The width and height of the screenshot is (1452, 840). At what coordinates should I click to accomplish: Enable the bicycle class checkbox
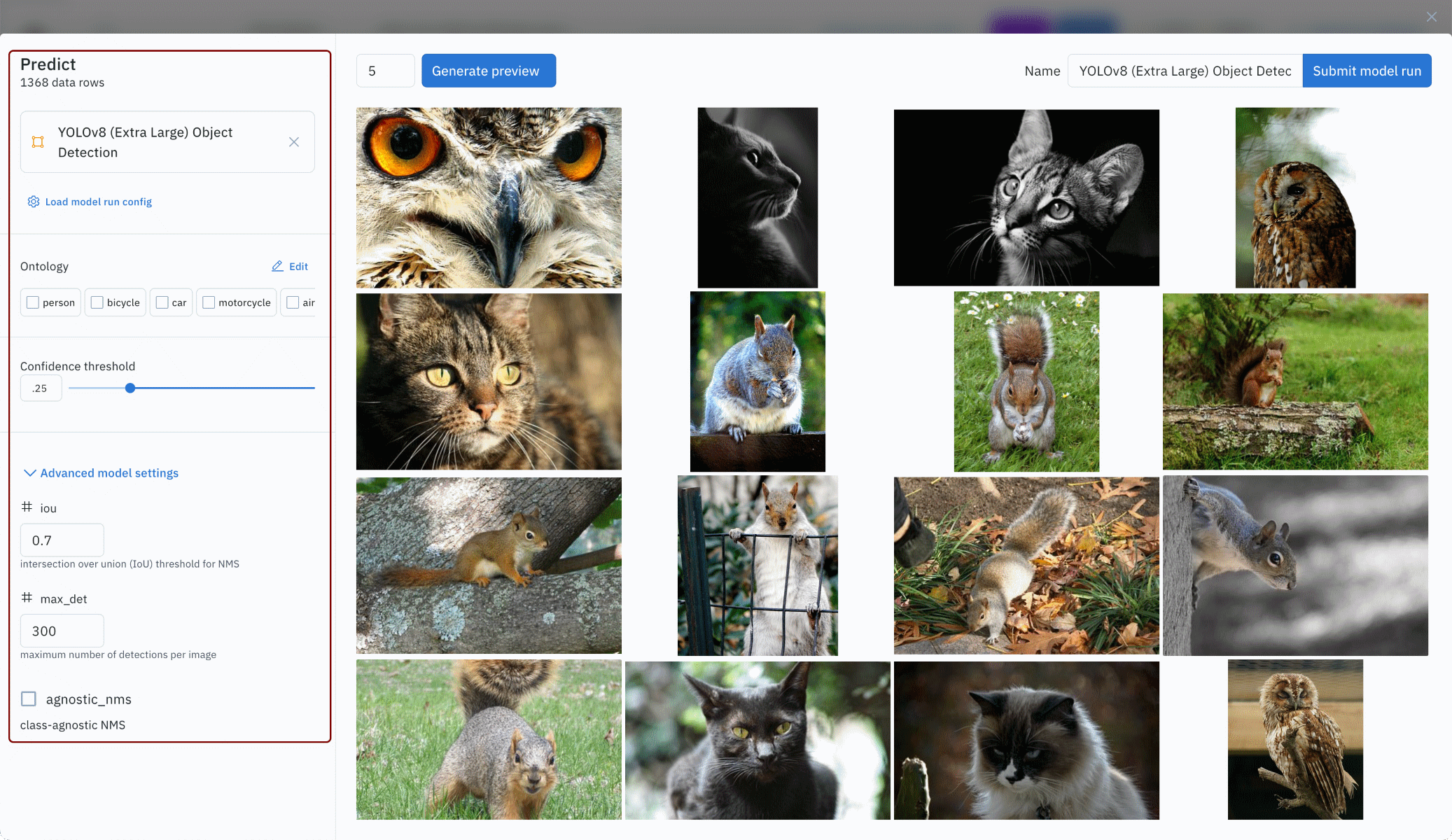tap(97, 302)
